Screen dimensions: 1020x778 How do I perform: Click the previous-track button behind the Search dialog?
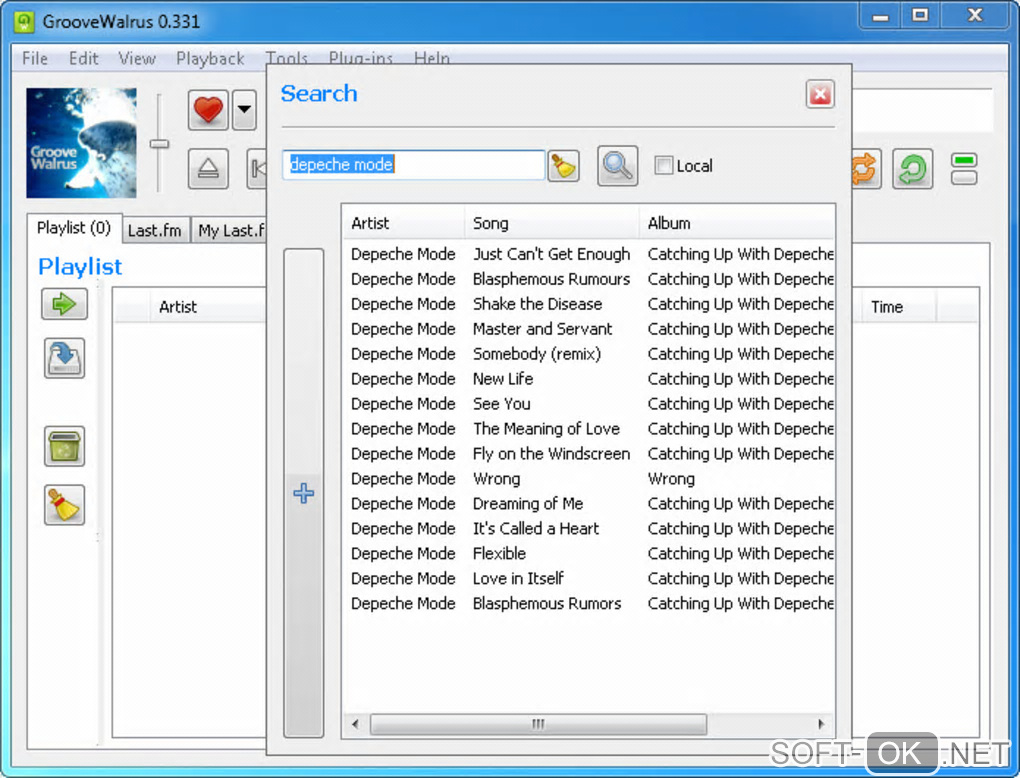pos(257,168)
